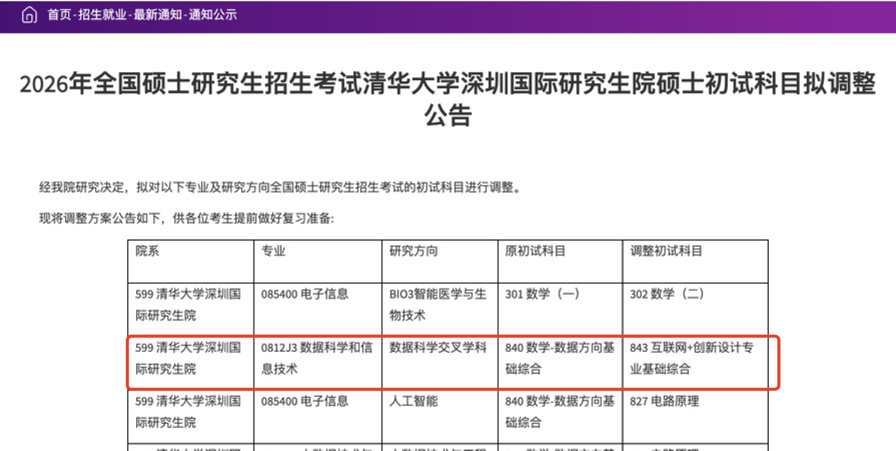This screenshot has height=451, width=896.
Task: Click paragraph beginning 现将调整方案公告如下
Action: (x=186, y=218)
